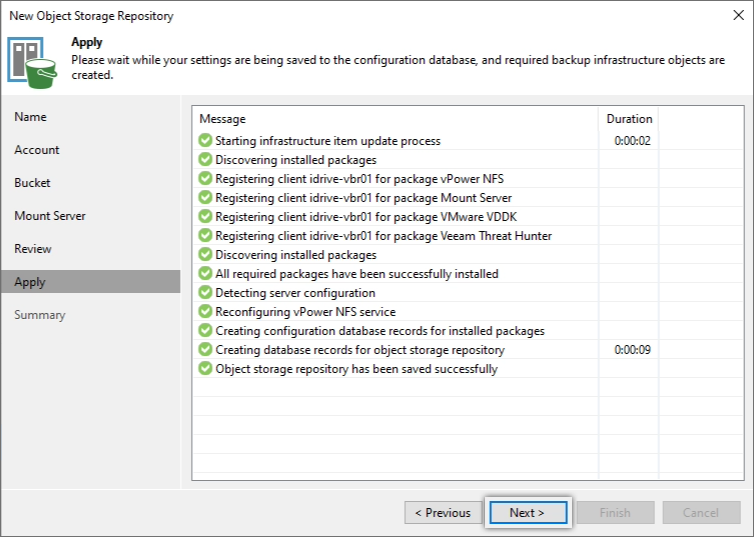This screenshot has height=537, width=754.
Task: Open the Review step
Action: (x=33, y=249)
